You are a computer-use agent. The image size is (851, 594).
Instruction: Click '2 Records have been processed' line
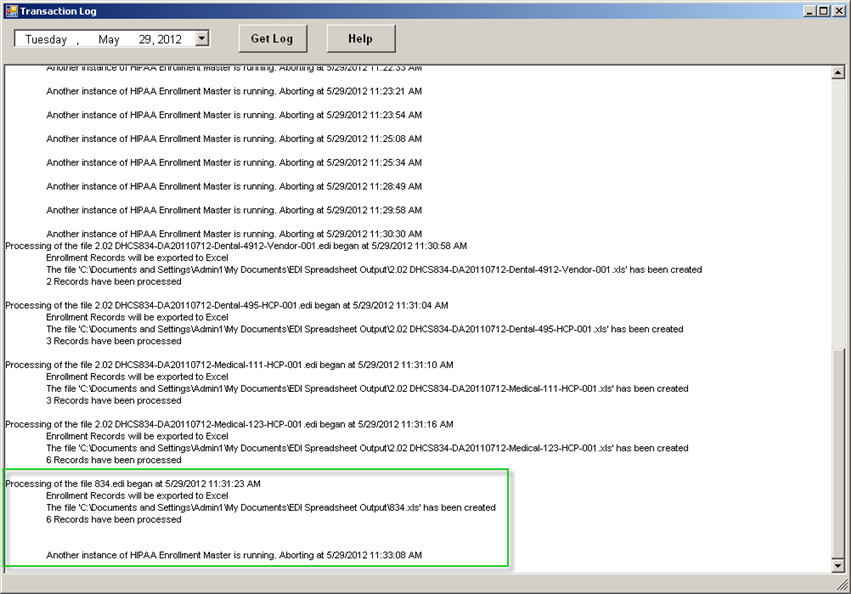[x=114, y=282]
